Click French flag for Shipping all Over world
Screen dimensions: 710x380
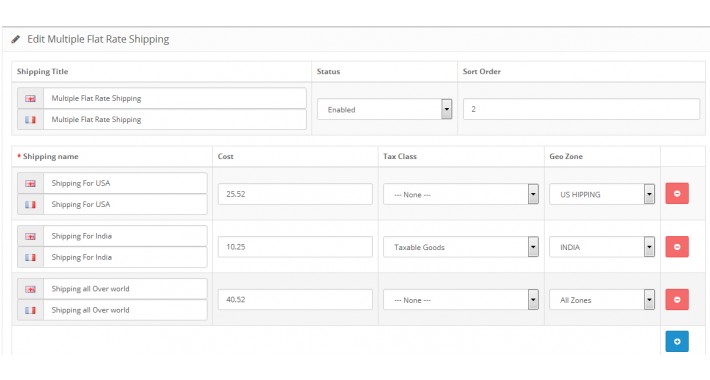tap(30, 310)
